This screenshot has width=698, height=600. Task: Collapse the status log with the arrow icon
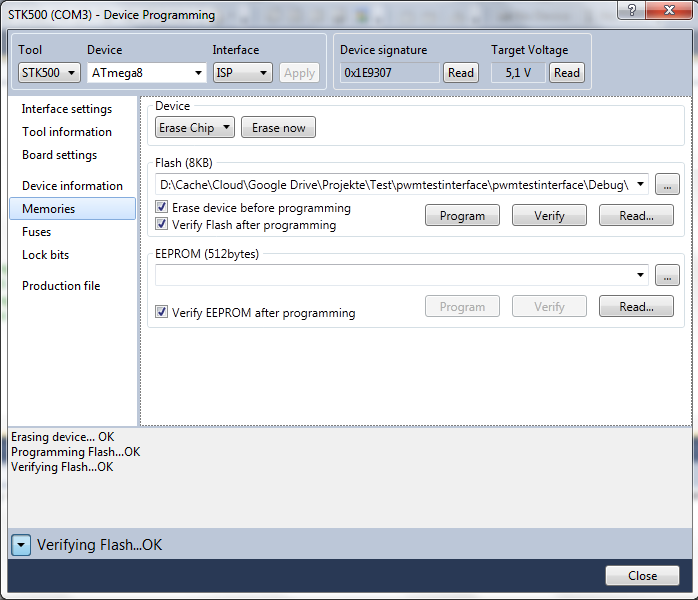tap(21, 545)
